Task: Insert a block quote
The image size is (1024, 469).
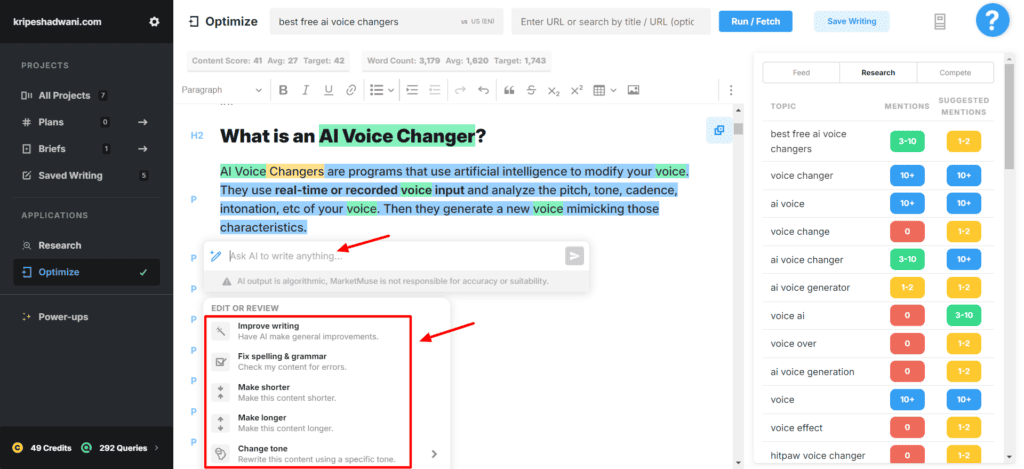Action: [509, 90]
